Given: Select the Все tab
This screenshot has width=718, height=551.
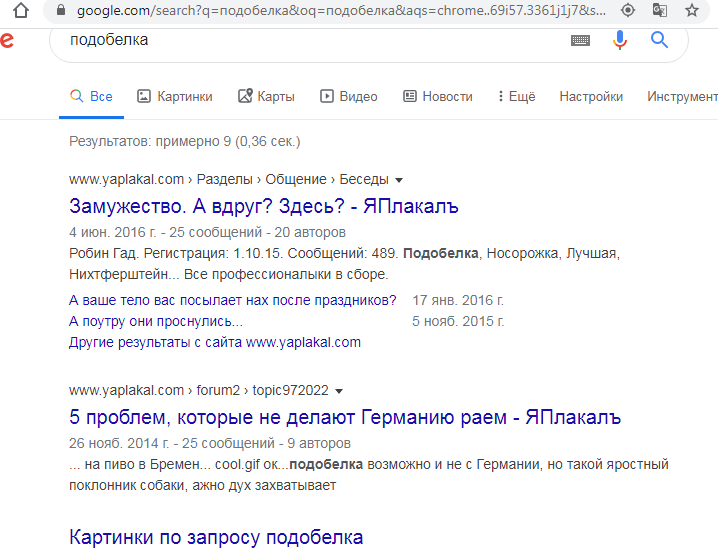Looking at the screenshot, I should tap(91, 97).
